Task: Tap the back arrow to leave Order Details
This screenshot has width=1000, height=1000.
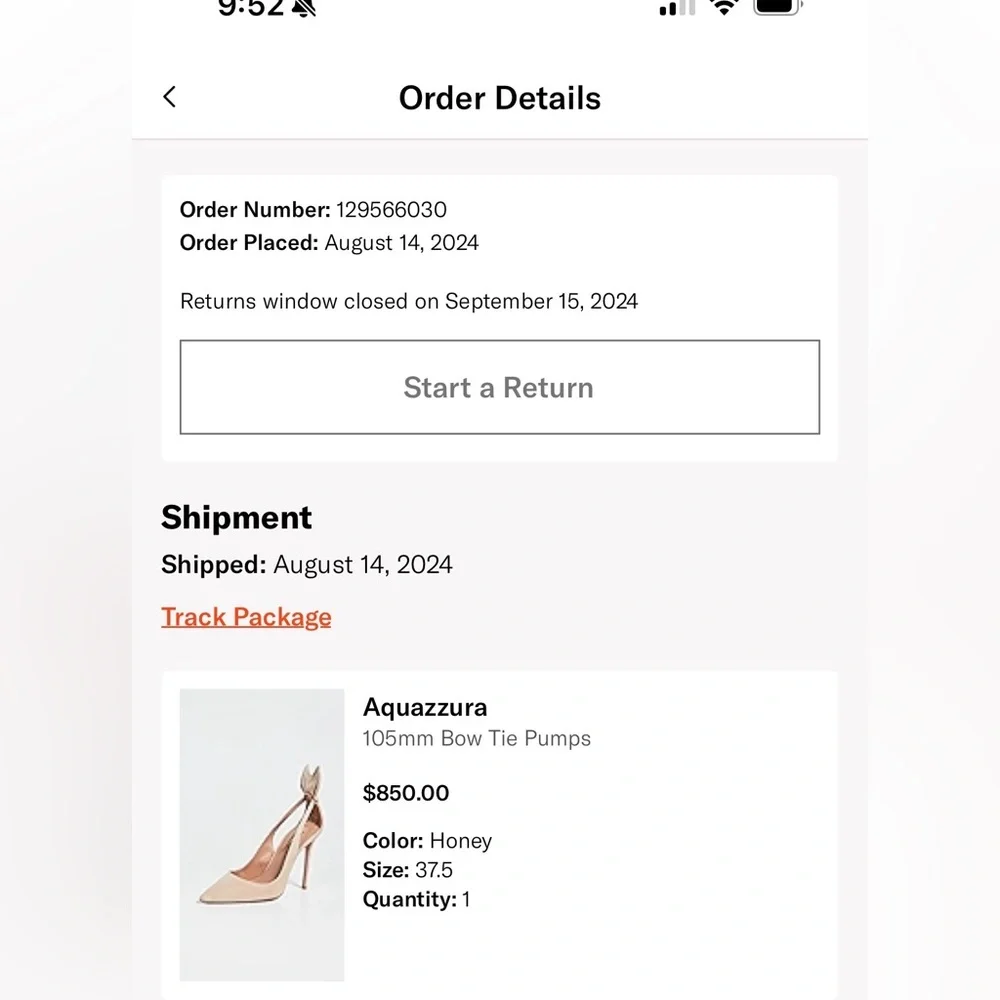Action: 169,97
